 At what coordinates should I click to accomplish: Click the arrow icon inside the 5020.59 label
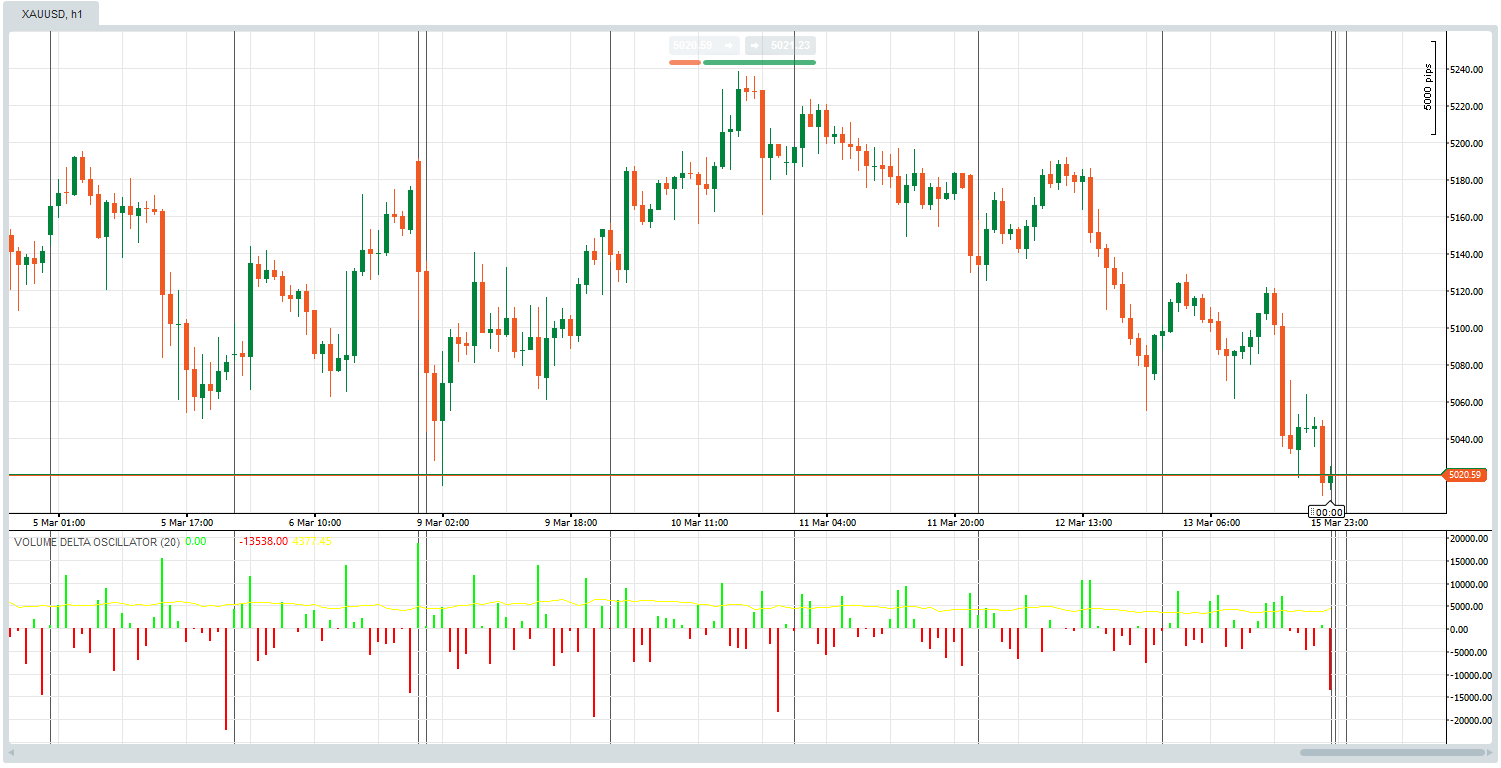729,45
